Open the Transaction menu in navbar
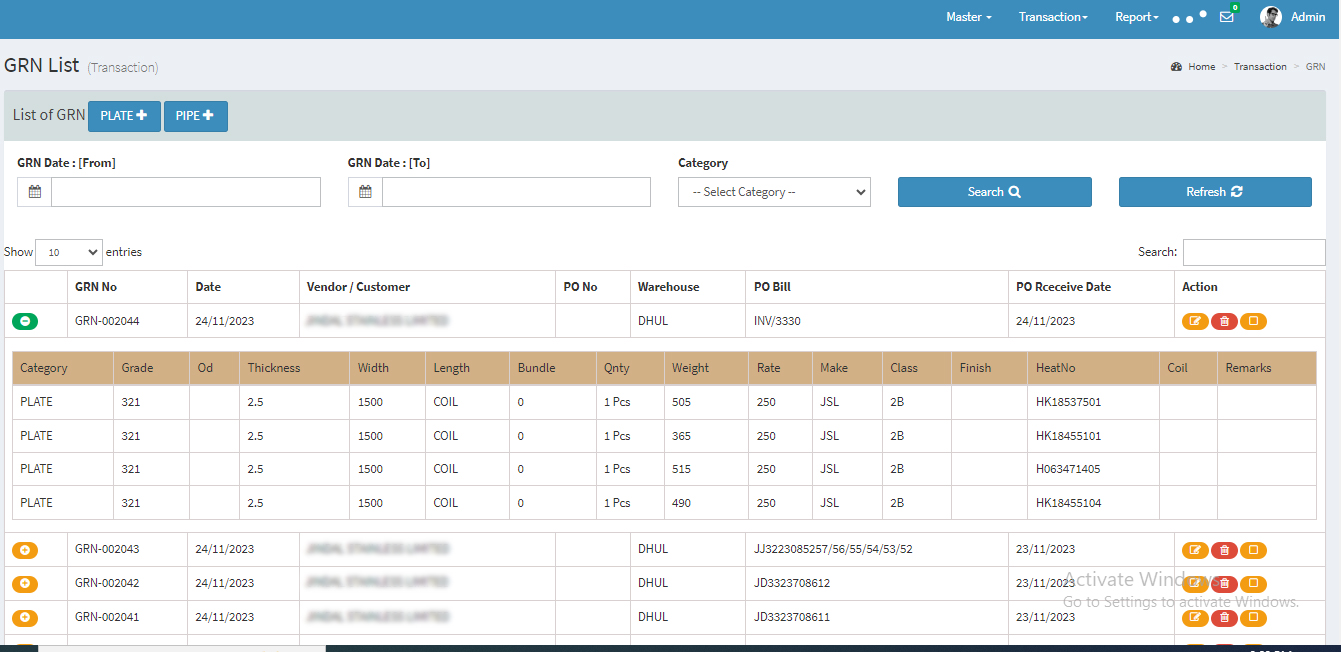 [x=1052, y=17]
